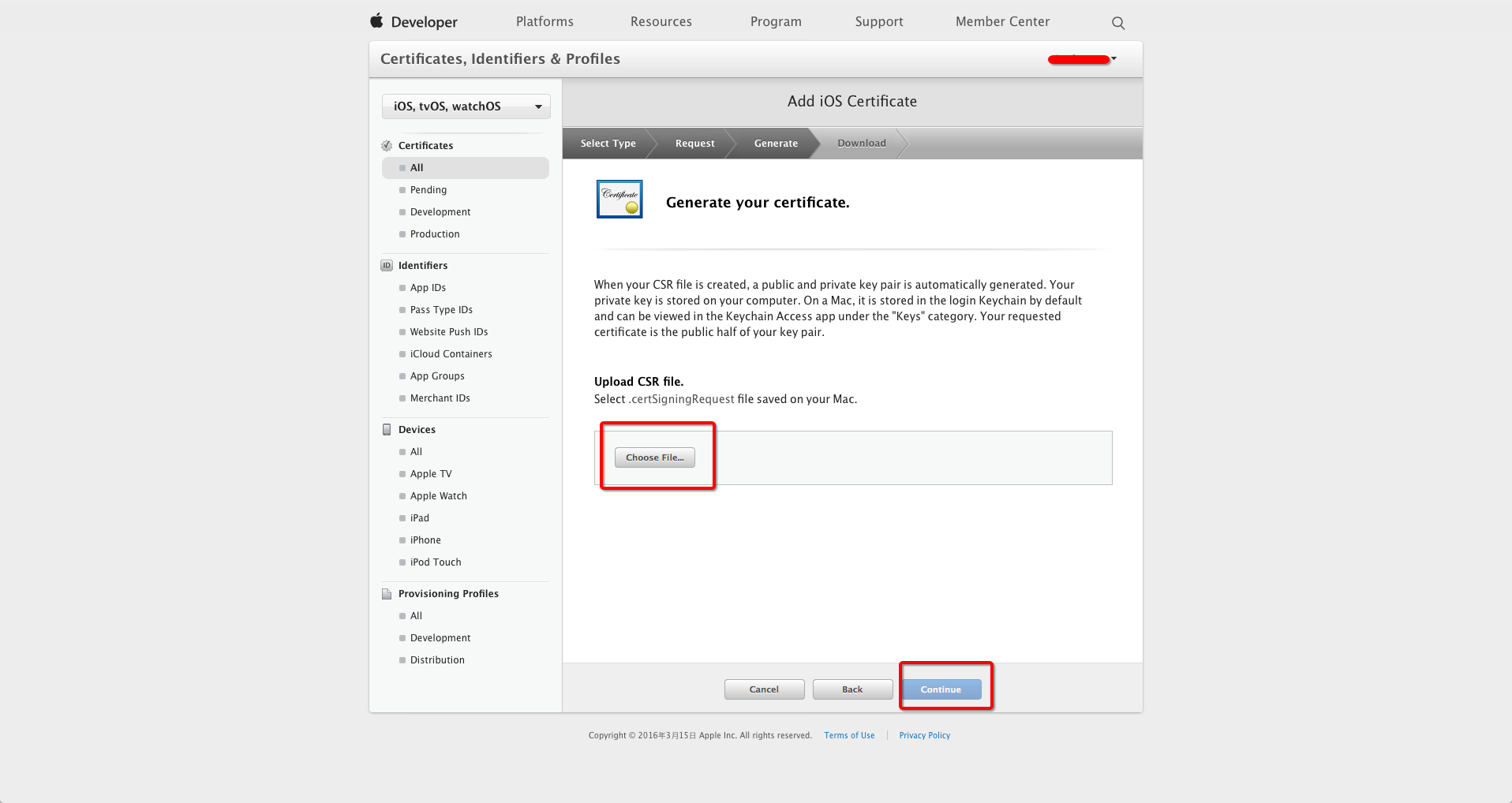Open the account name dropdown arrow
1512x803 pixels.
(1113, 58)
